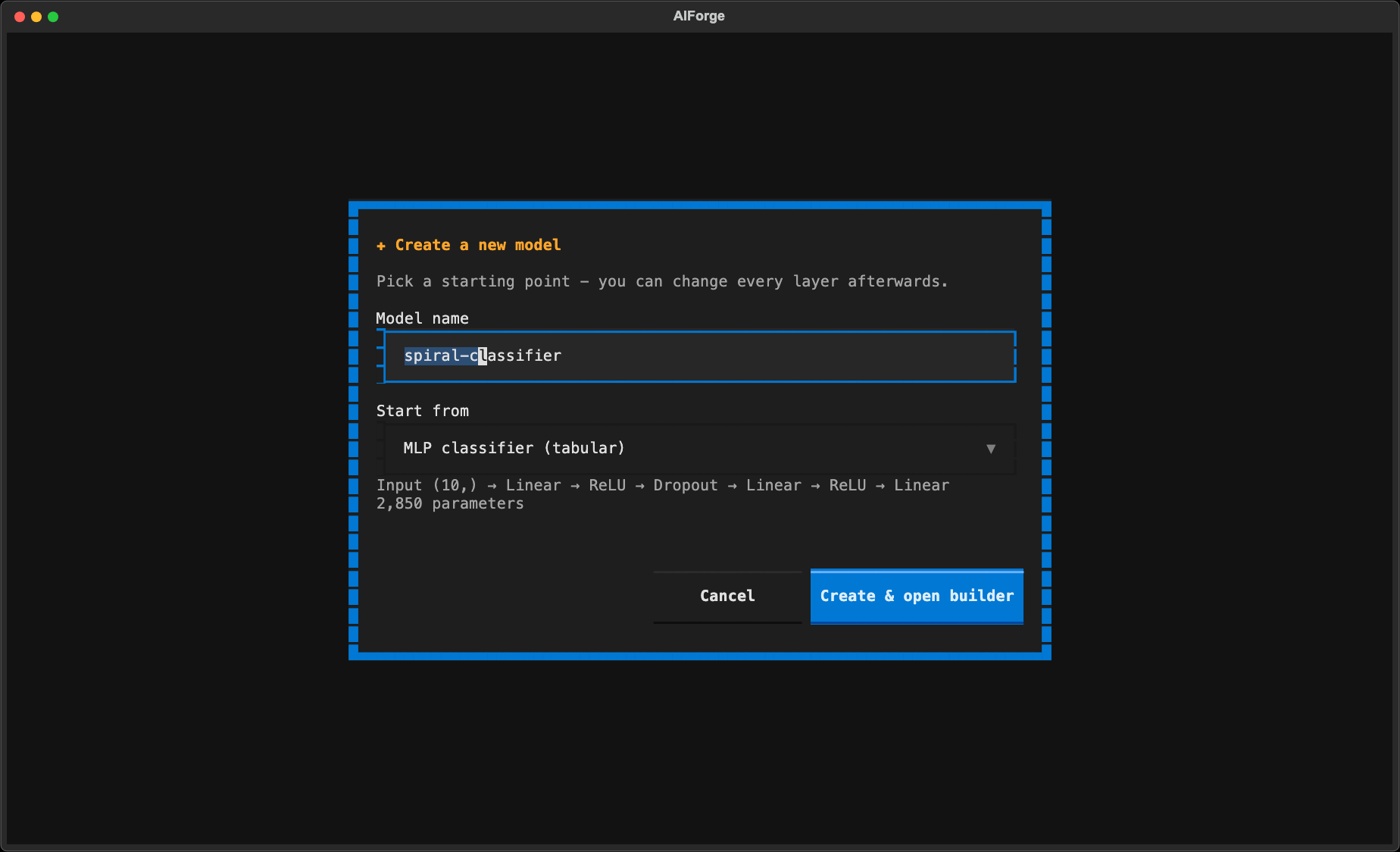Open the Start from dropdown
Image resolution: width=1400 pixels, height=852 pixels.
tap(699, 449)
